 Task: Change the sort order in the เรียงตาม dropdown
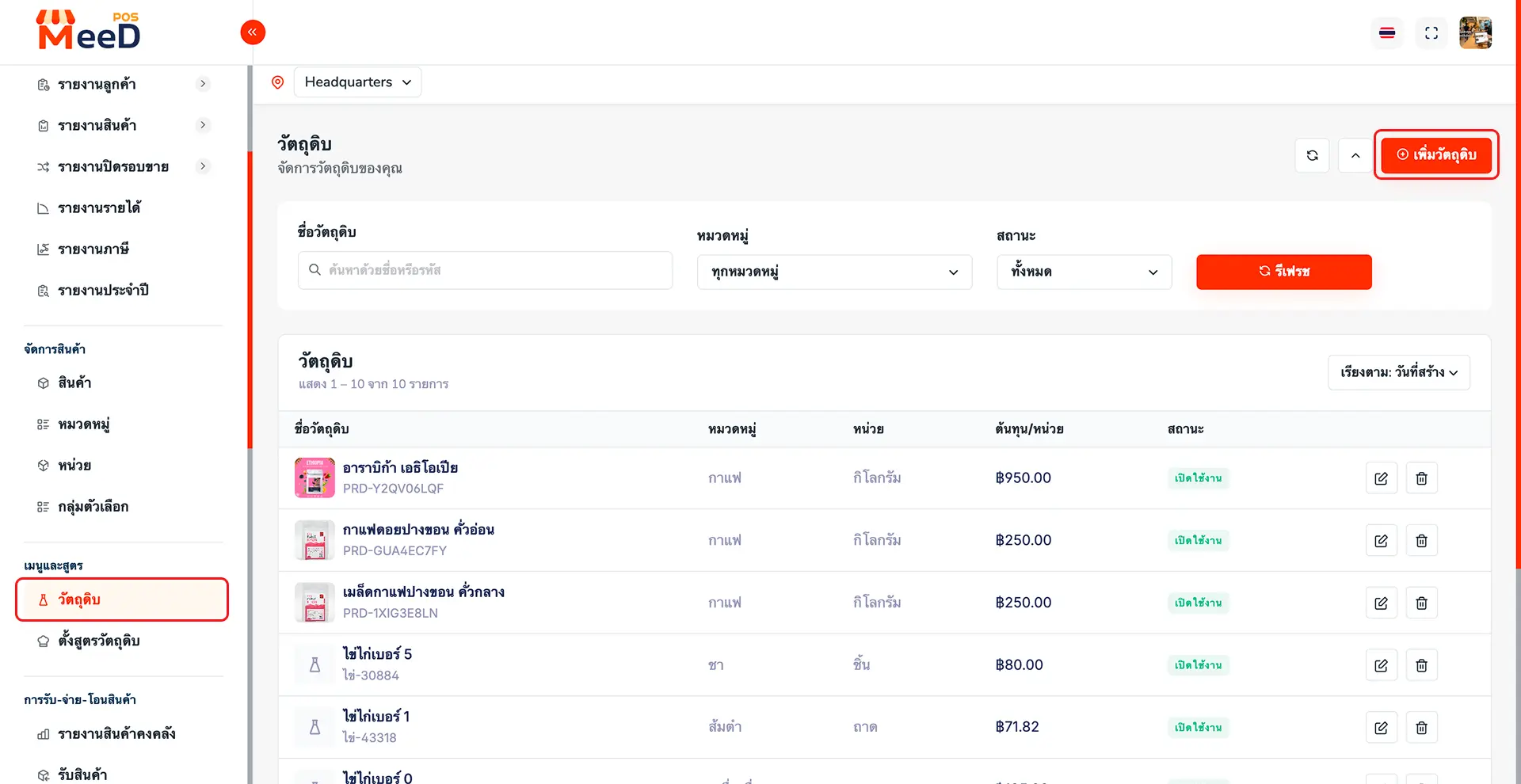[x=1398, y=372]
